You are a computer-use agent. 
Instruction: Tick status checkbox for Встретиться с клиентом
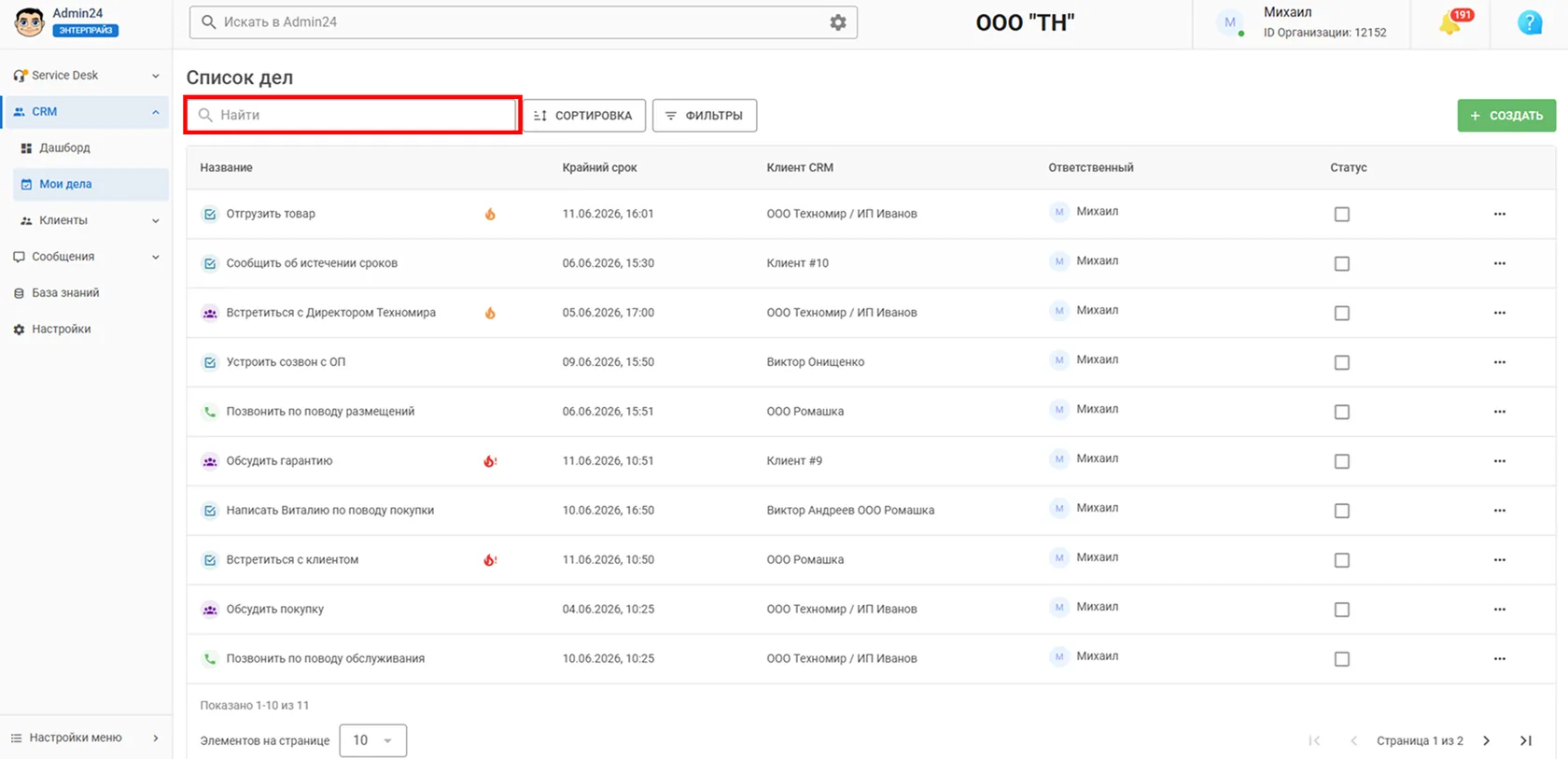pyautogui.click(x=1342, y=560)
